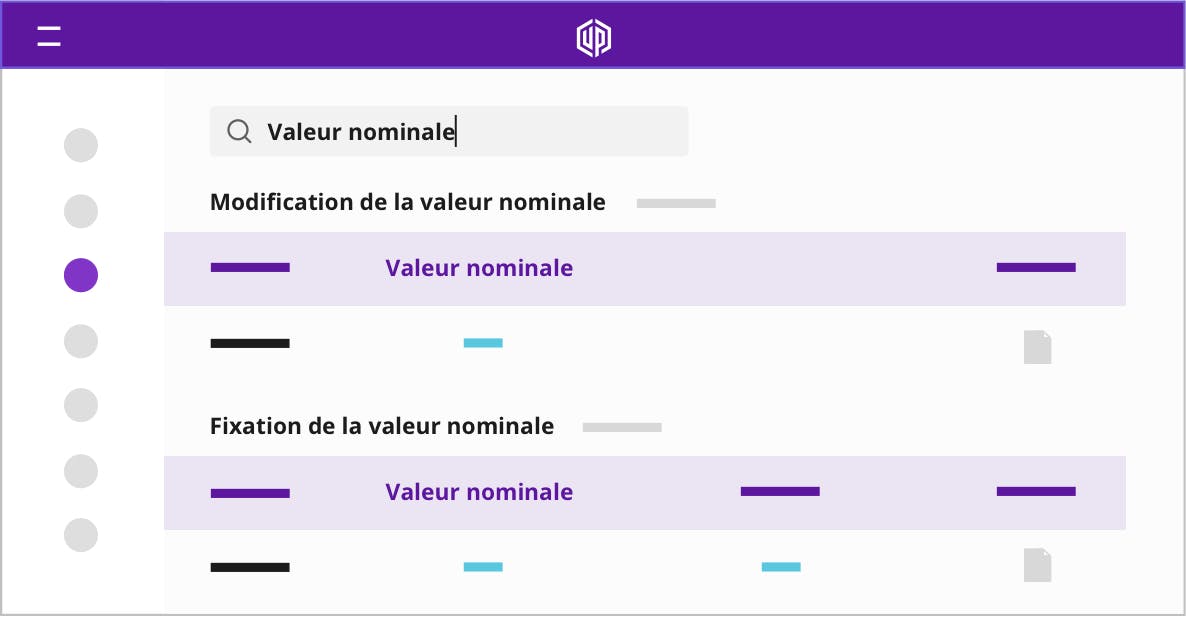Screen dimensions: 1186x618
Task: Click the blue value link in Modification row
Action: coord(483,343)
